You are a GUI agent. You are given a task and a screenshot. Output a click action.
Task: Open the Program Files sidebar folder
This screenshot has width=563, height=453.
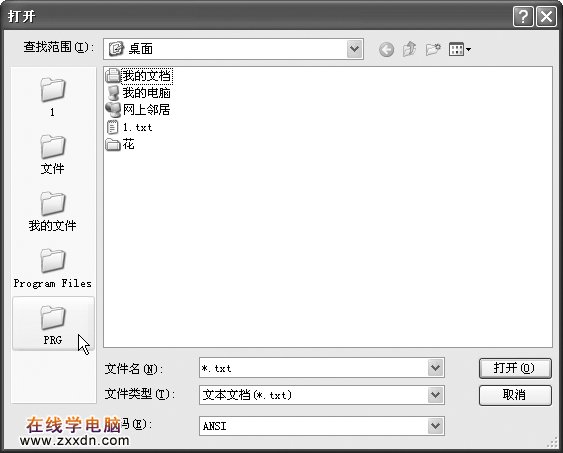click(52, 268)
